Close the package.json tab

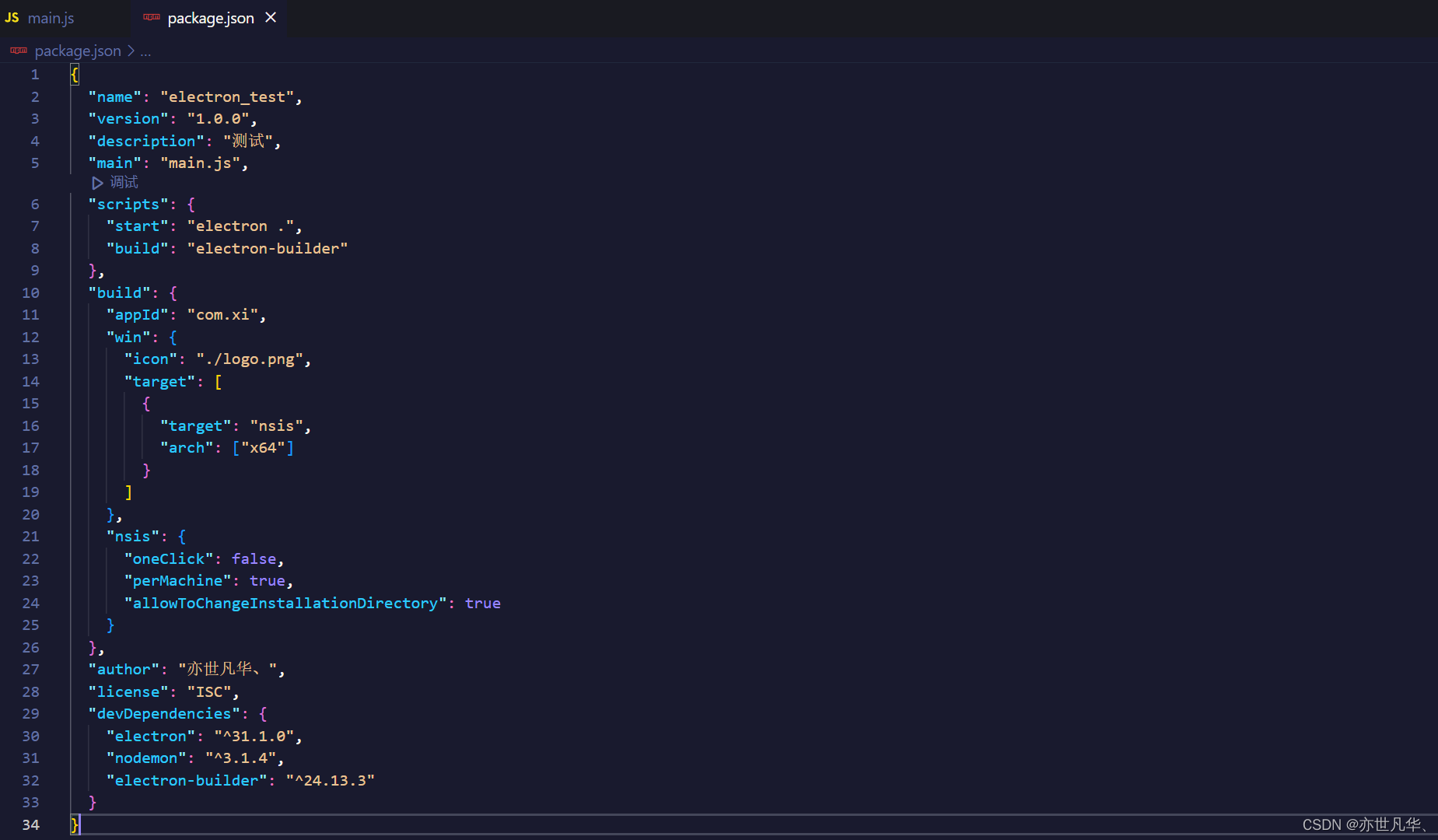pyautogui.click(x=271, y=17)
